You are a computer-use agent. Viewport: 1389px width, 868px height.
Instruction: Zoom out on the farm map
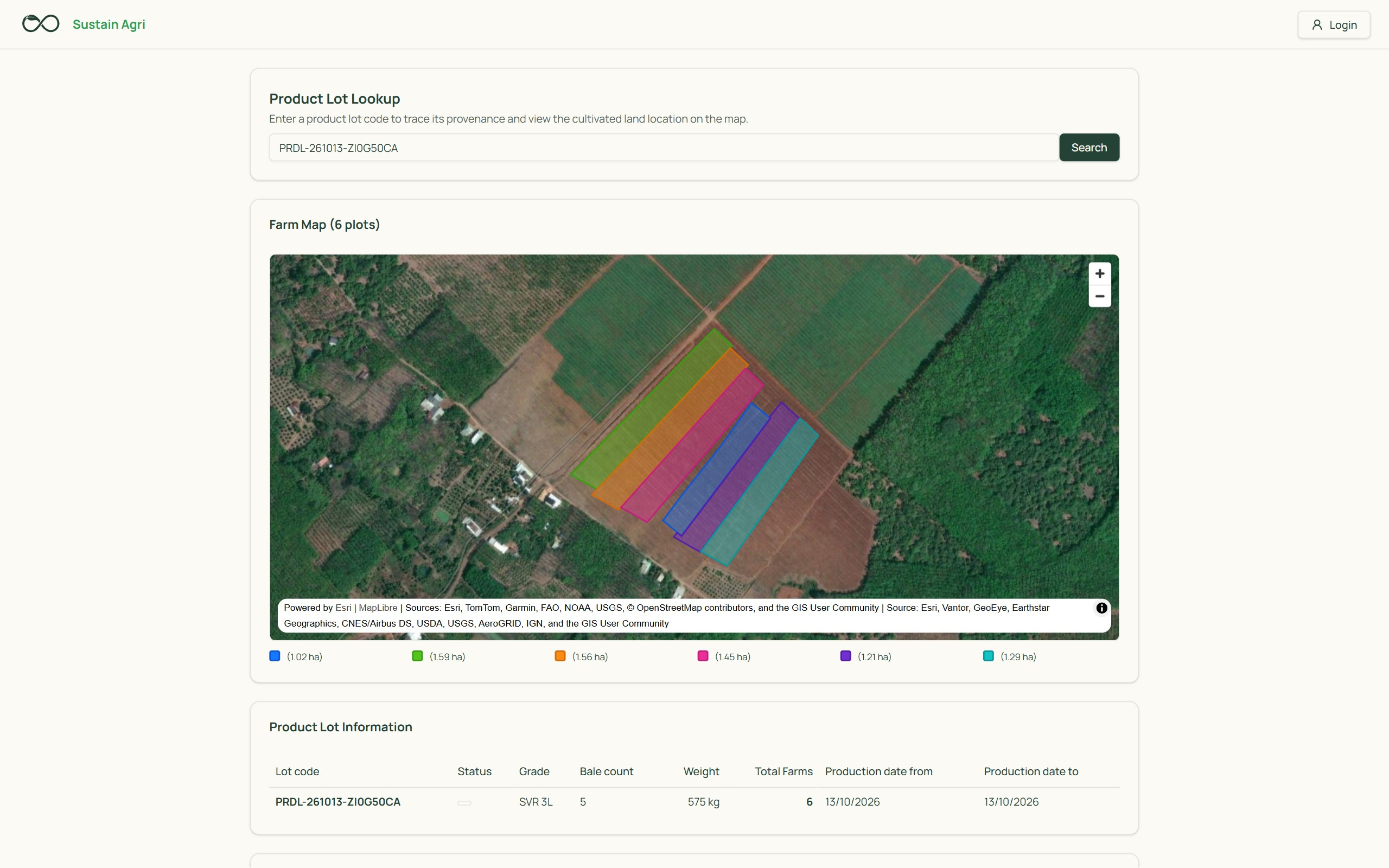click(x=1100, y=296)
